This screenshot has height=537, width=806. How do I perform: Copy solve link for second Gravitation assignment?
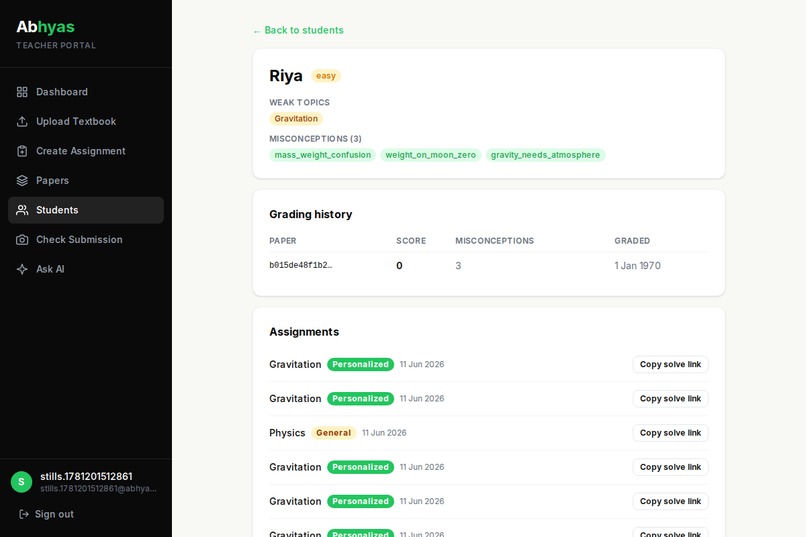pos(670,399)
